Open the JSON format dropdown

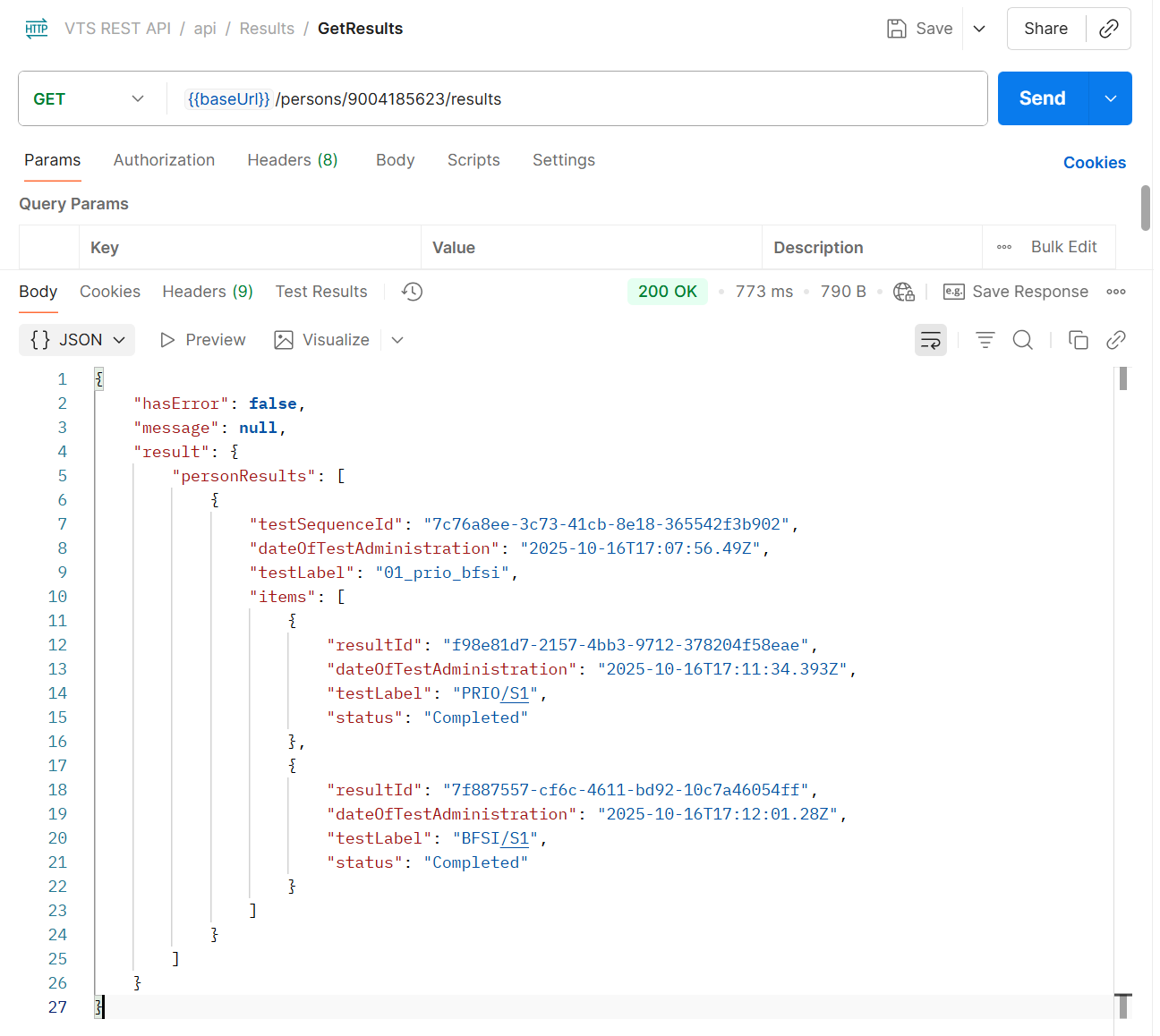coord(77,340)
